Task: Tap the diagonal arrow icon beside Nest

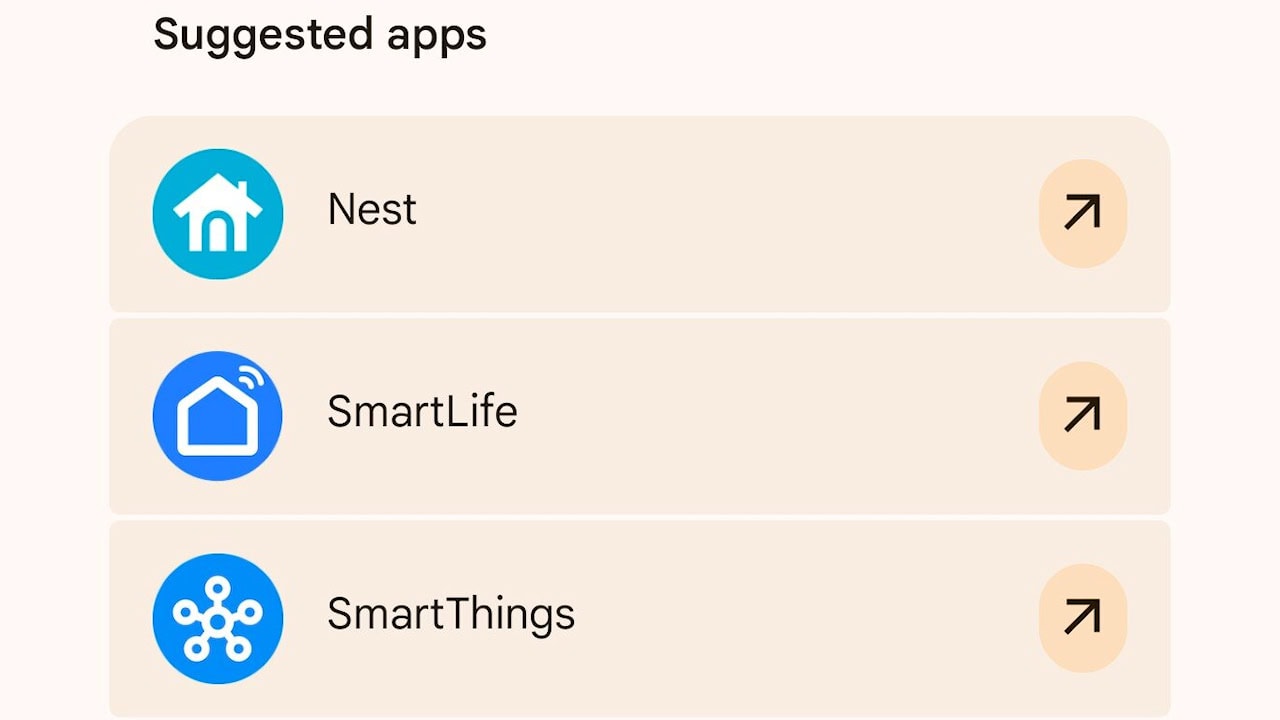Action: (x=1083, y=213)
